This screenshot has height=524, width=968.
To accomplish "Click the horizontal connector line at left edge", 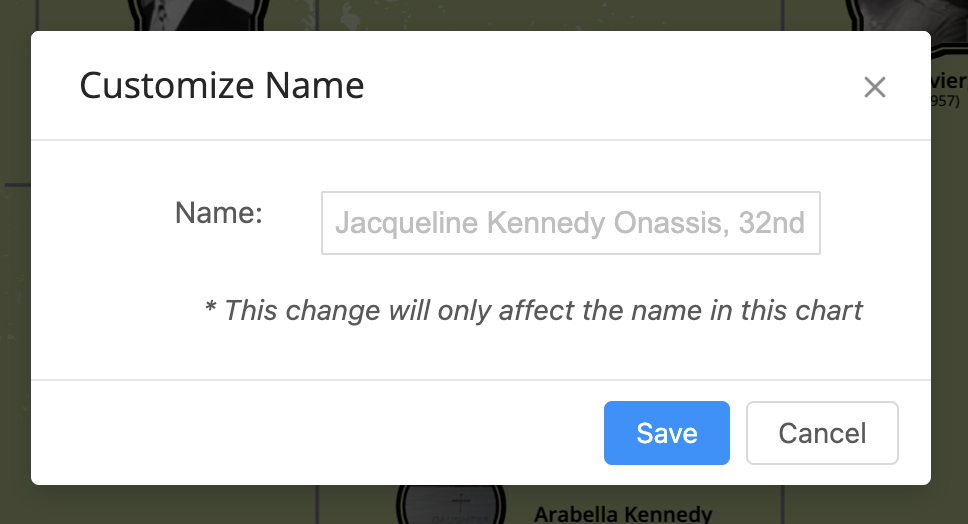I will click(x=15, y=185).
